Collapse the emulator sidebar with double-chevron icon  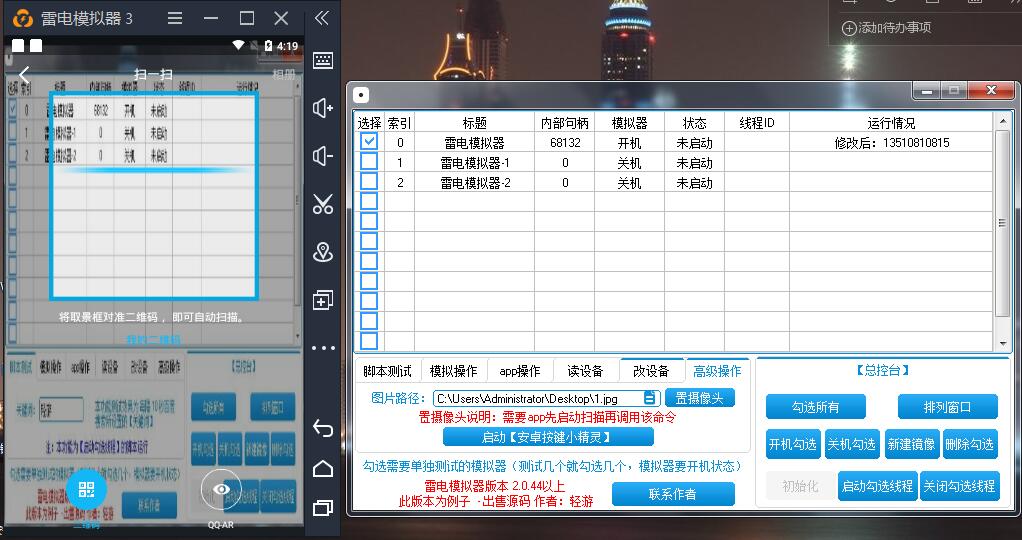(x=322, y=18)
